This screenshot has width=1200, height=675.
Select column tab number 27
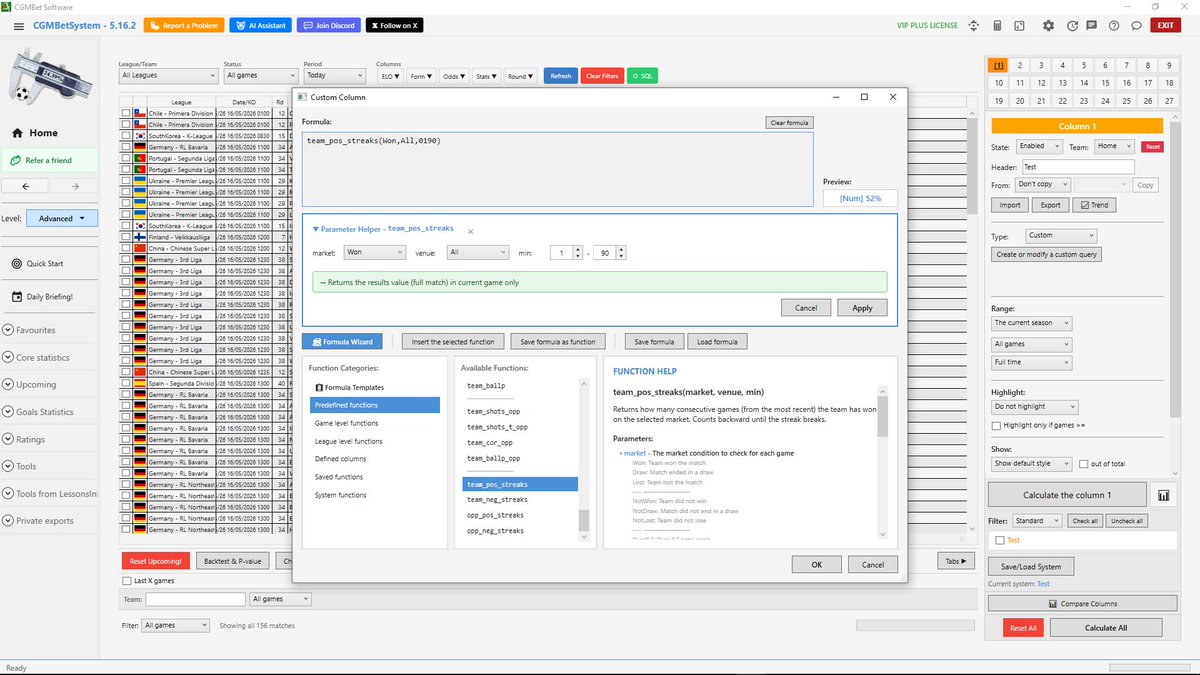(x=1170, y=101)
